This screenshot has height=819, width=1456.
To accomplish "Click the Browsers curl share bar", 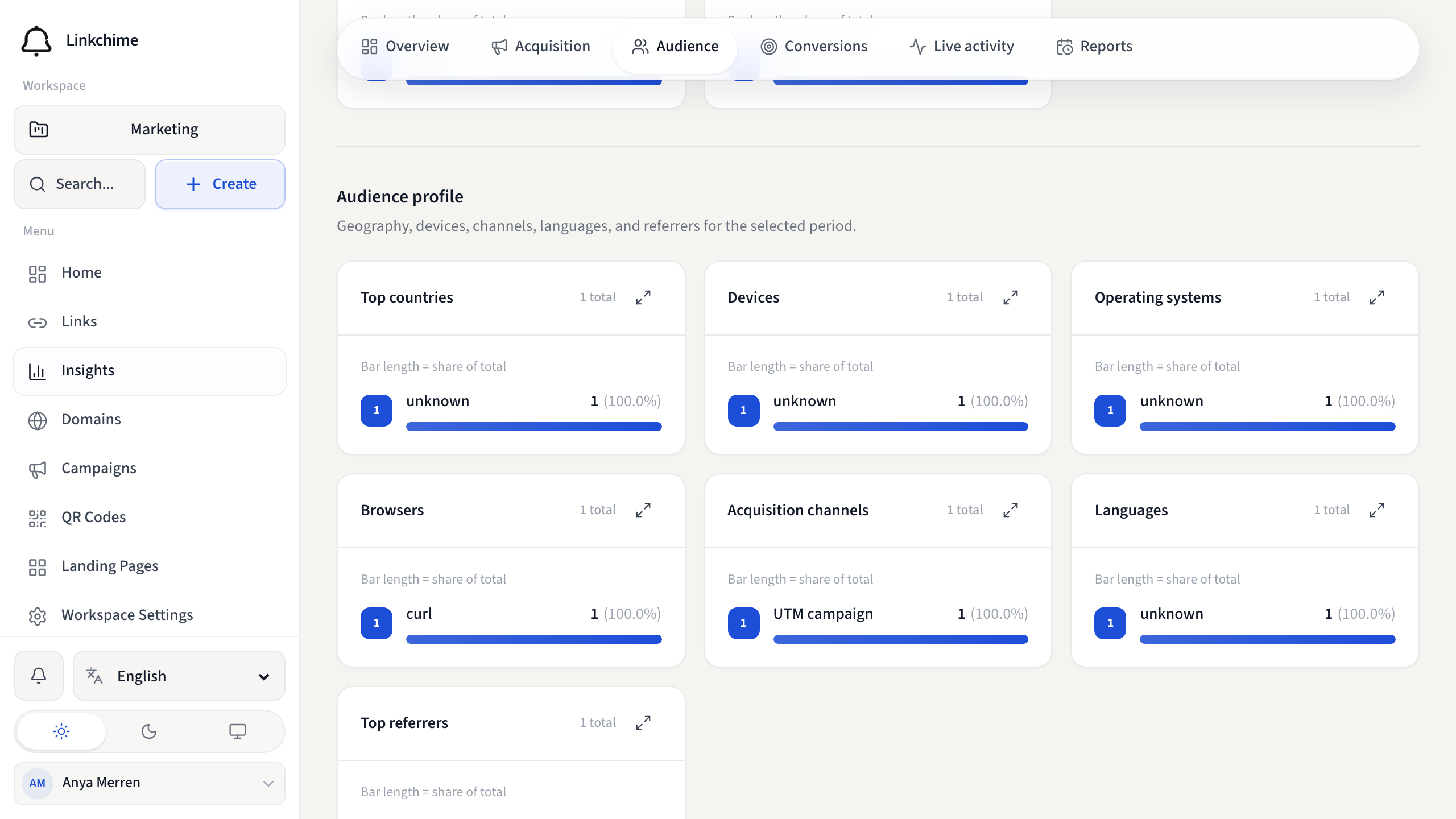I will click(534, 639).
